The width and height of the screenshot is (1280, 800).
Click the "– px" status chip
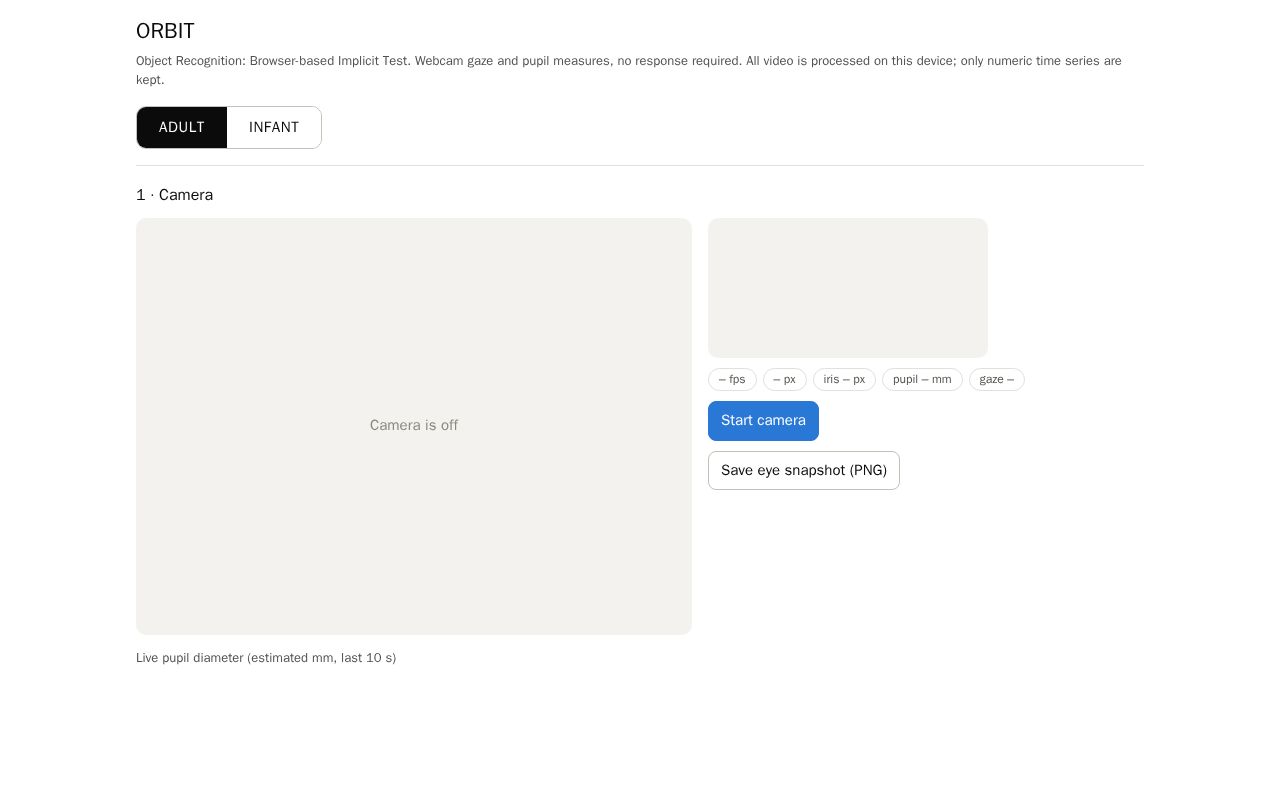(785, 379)
